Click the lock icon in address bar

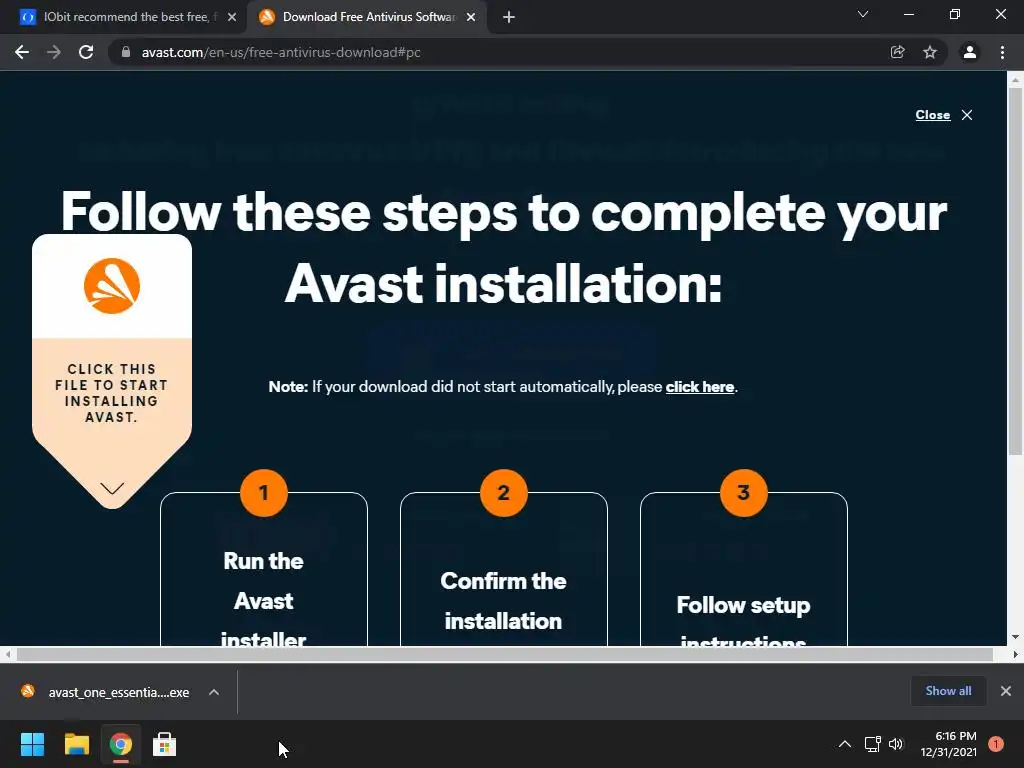tap(126, 52)
